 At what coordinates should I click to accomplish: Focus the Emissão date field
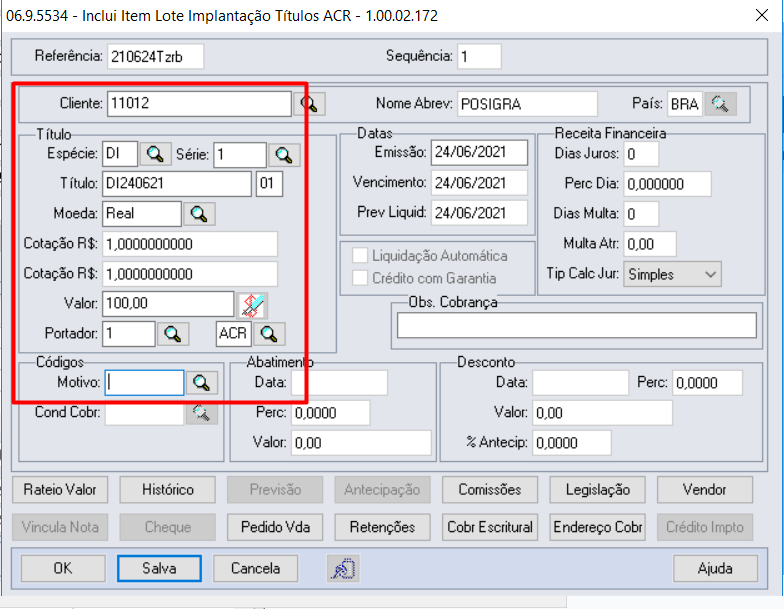(479, 152)
